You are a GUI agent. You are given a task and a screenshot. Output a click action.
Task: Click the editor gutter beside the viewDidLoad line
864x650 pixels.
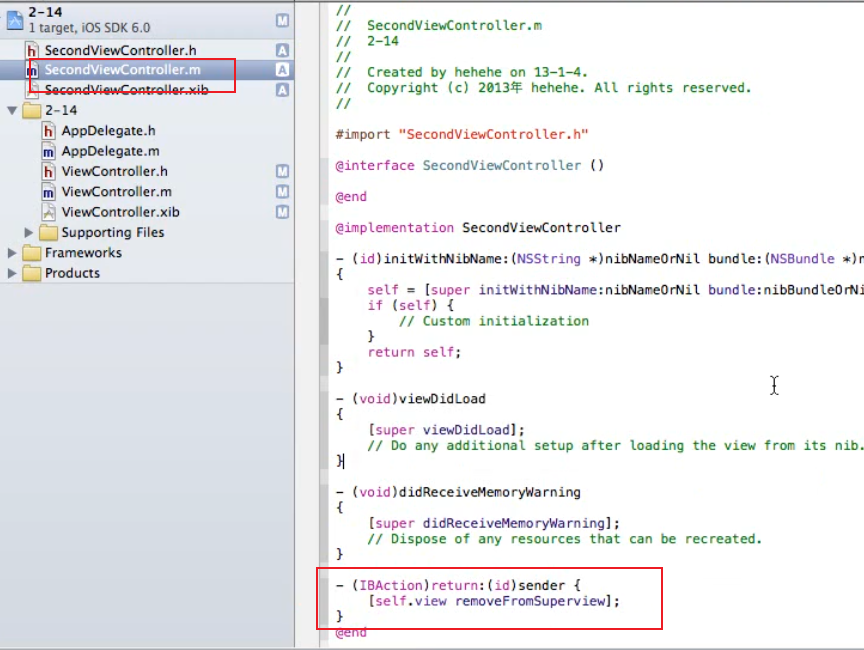[307, 399]
